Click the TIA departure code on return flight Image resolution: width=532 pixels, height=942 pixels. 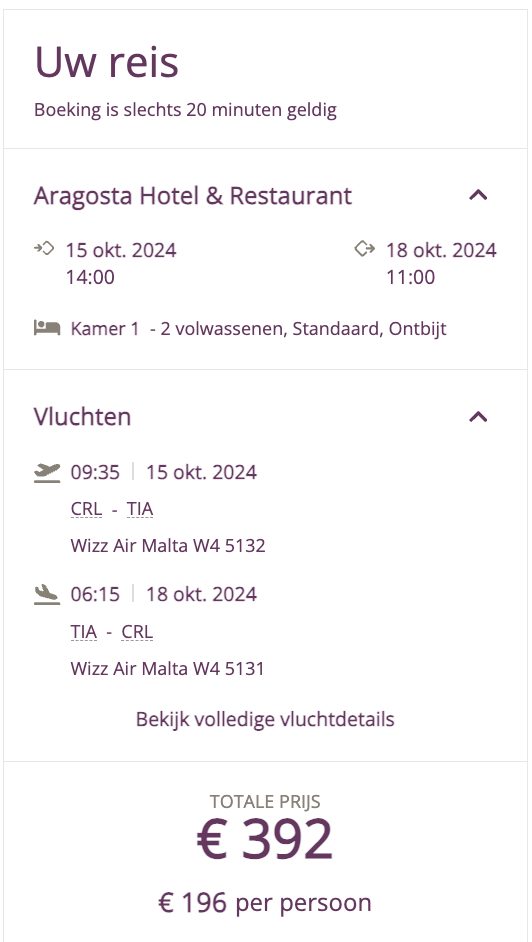[83, 632]
